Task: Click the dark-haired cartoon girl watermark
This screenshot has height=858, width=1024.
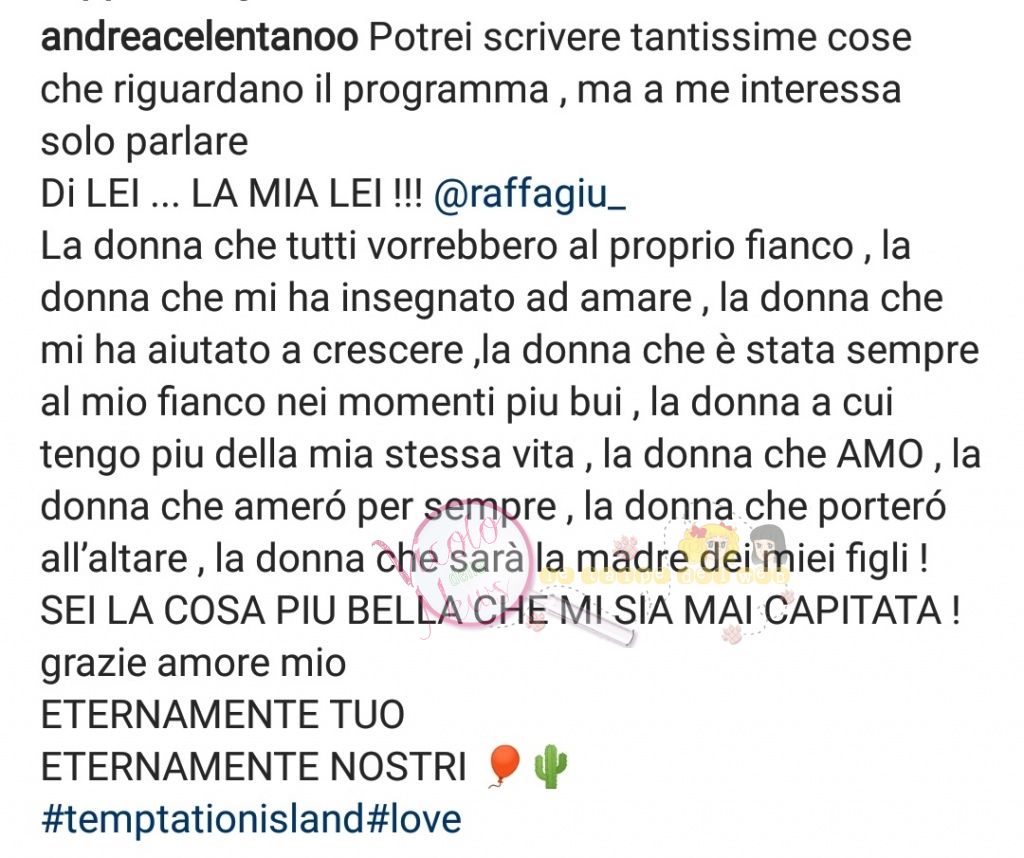Action: click(x=769, y=545)
